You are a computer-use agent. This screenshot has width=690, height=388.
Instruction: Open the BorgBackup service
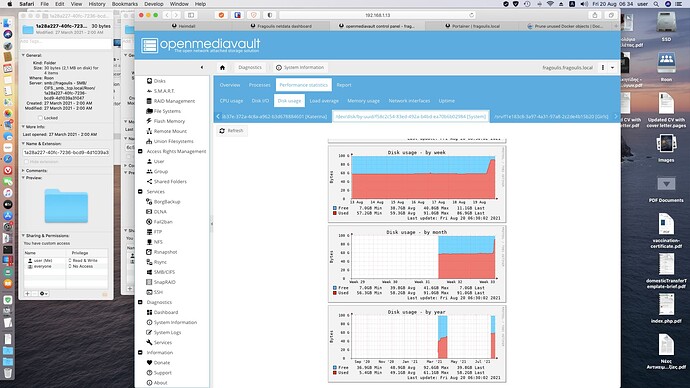tap(163, 201)
